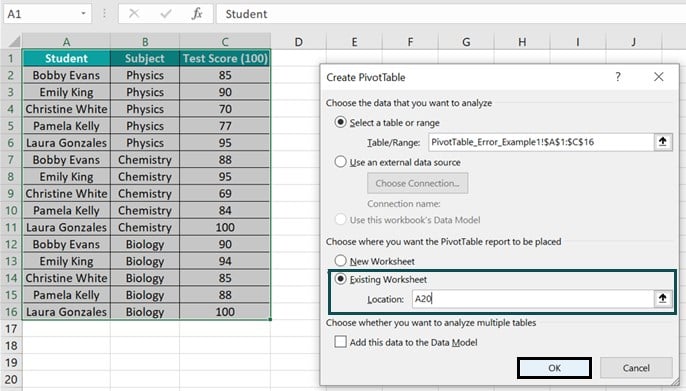Click the Select All corner triangle
Viewport: 686px width, 391px height.
[x=14, y=42]
